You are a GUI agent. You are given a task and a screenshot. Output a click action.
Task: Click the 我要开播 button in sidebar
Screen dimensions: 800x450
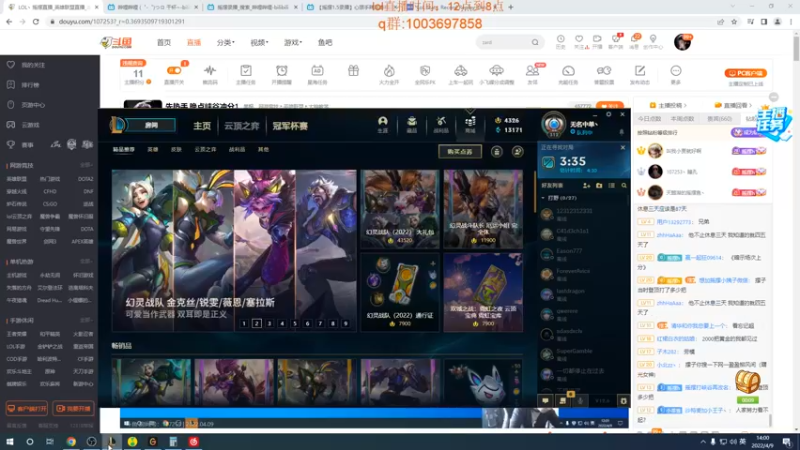[73, 408]
